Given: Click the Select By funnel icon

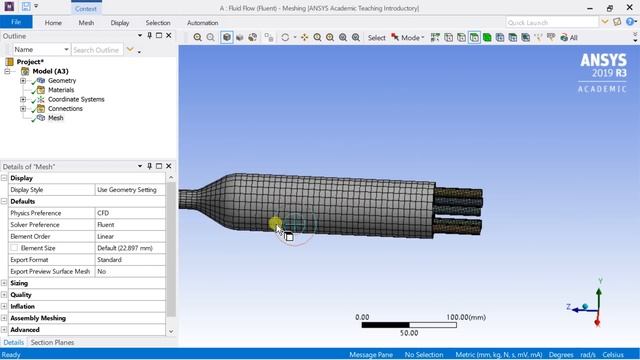Looking at the screenshot, I should point(551,38).
